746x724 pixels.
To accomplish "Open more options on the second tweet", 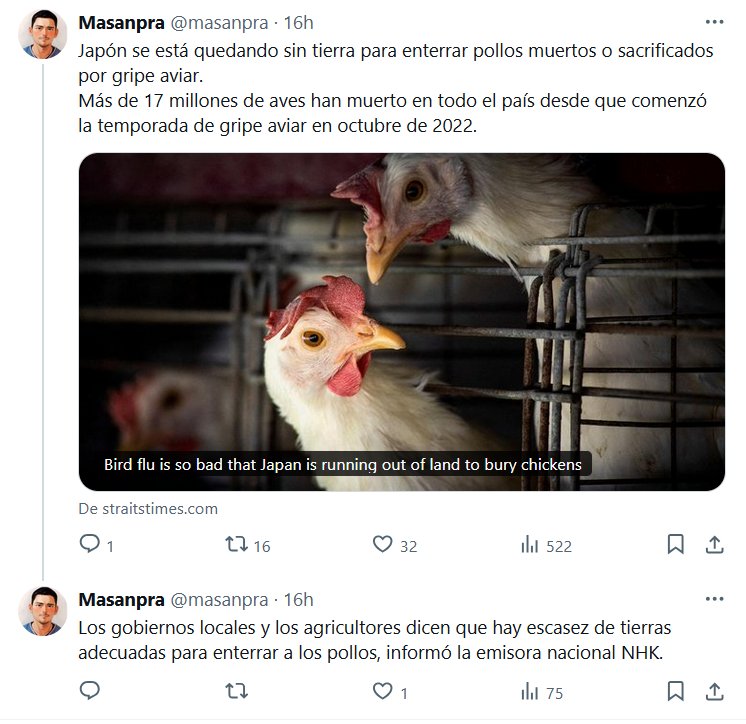I will point(714,599).
